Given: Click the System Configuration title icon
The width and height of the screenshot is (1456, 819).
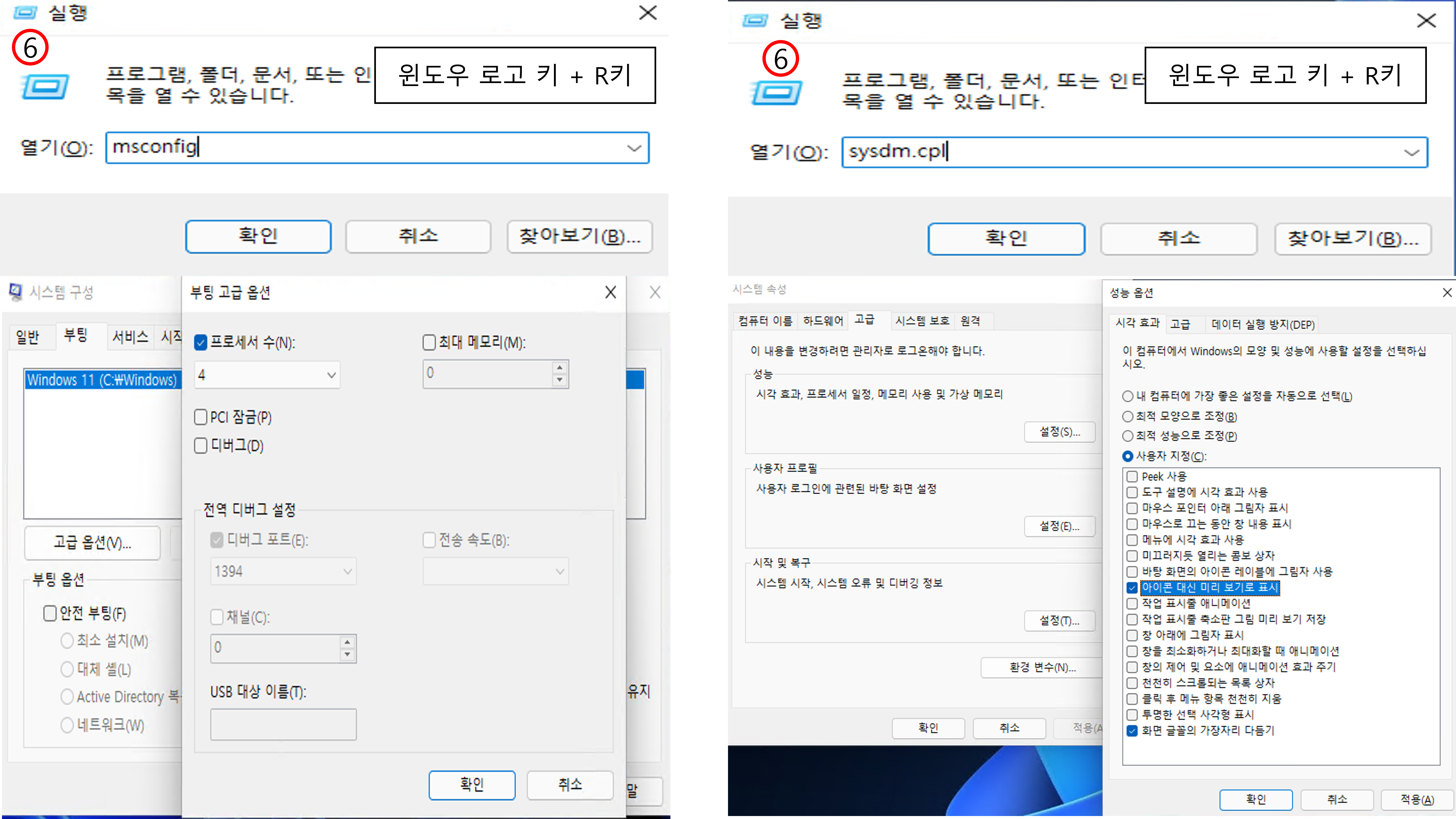Looking at the screenshot, I should 16,292.
